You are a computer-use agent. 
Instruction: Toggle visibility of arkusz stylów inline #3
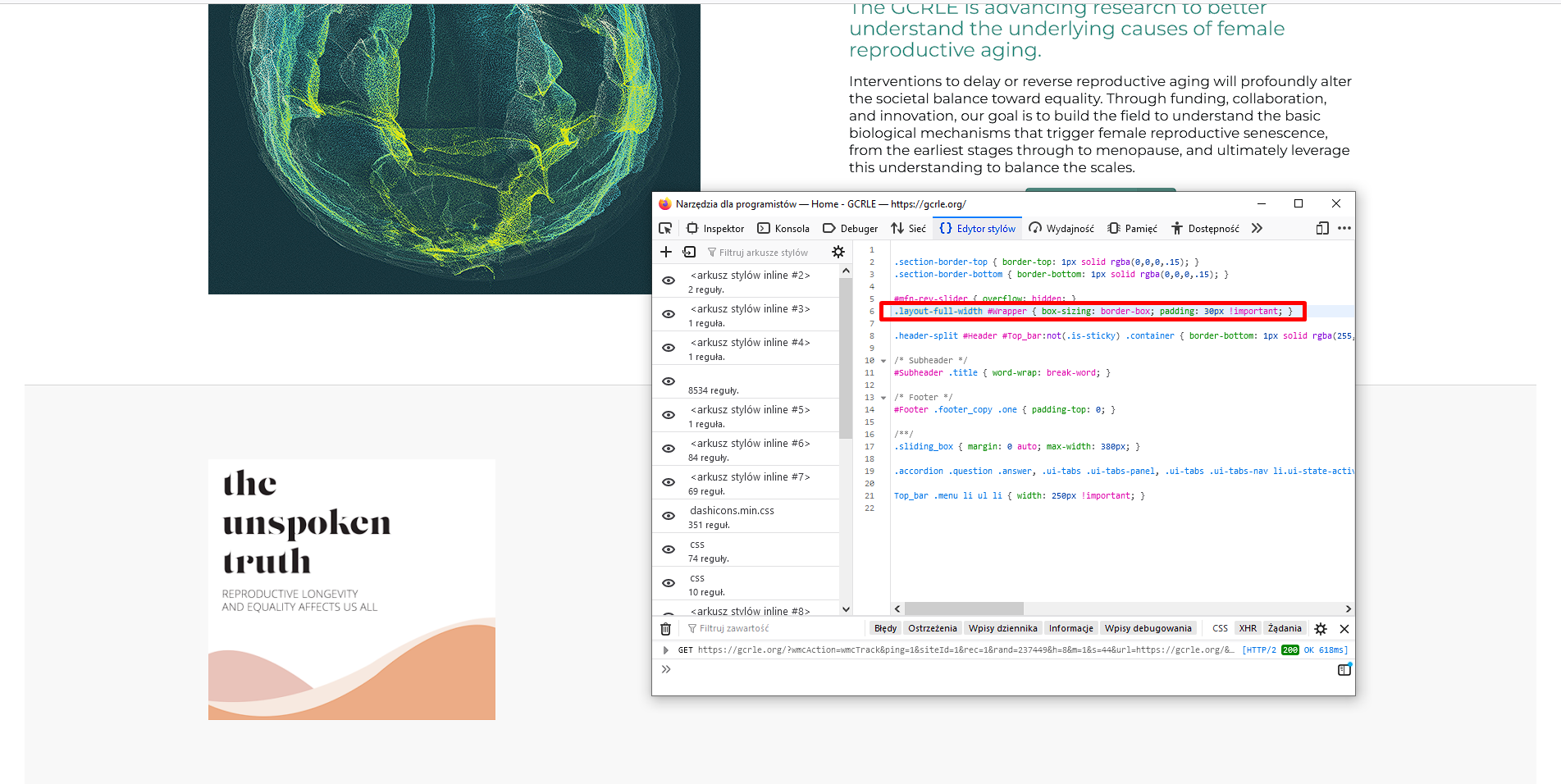pos(669,314)
